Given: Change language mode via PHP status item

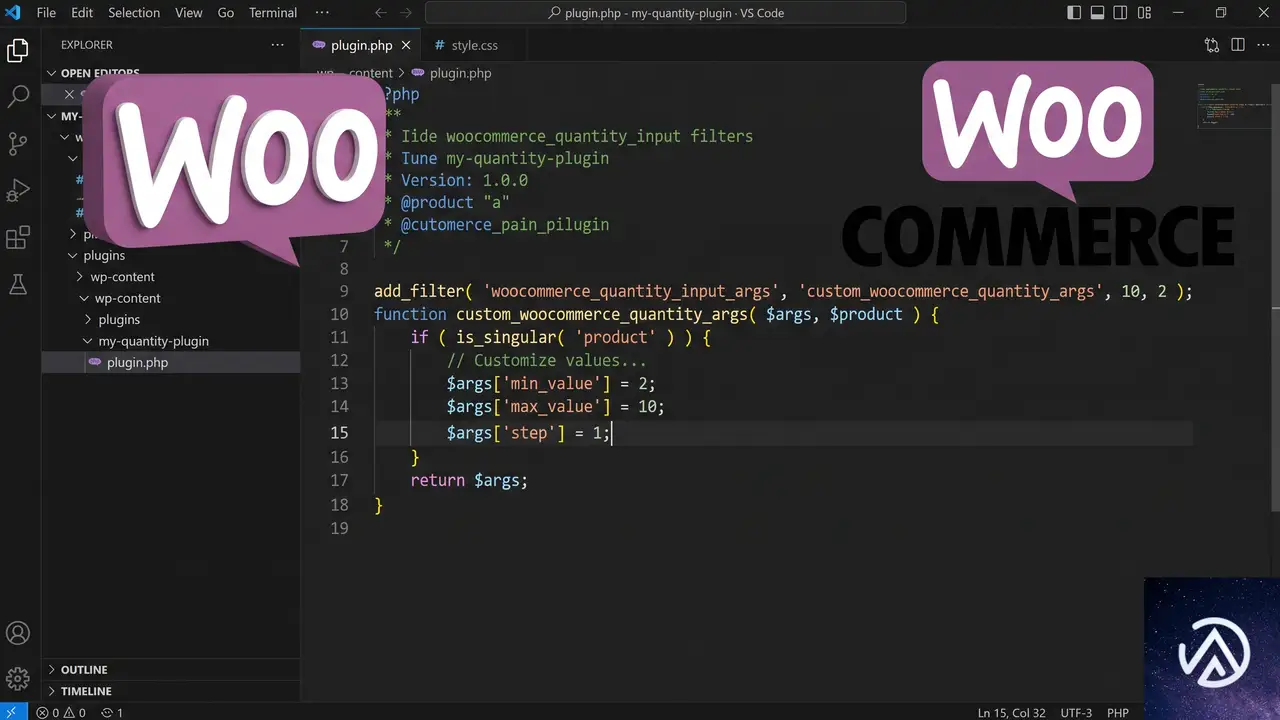Looking at the screenshot, I should pyautogui.click(x=1117, y=713).
